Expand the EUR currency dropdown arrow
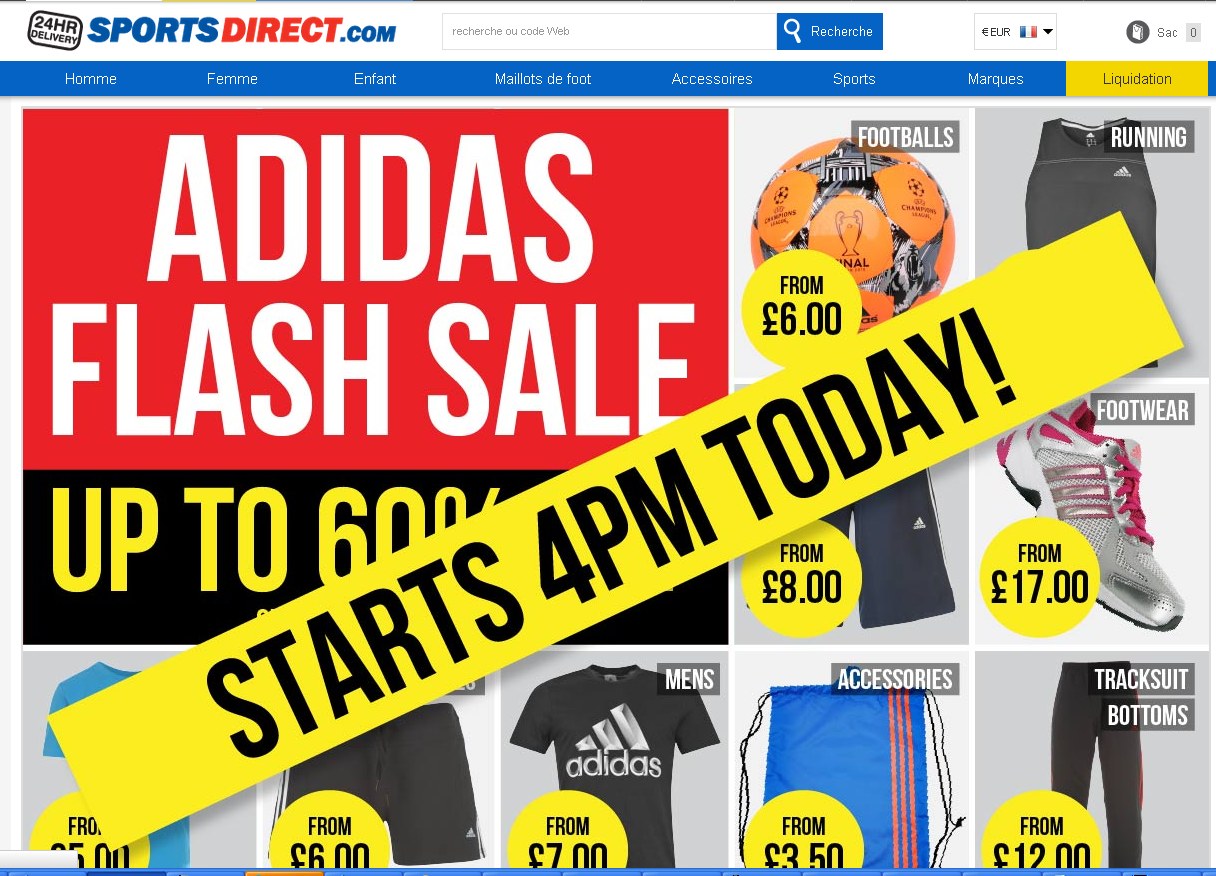This screenshot has width=1216, height=876. [1048, 32]
